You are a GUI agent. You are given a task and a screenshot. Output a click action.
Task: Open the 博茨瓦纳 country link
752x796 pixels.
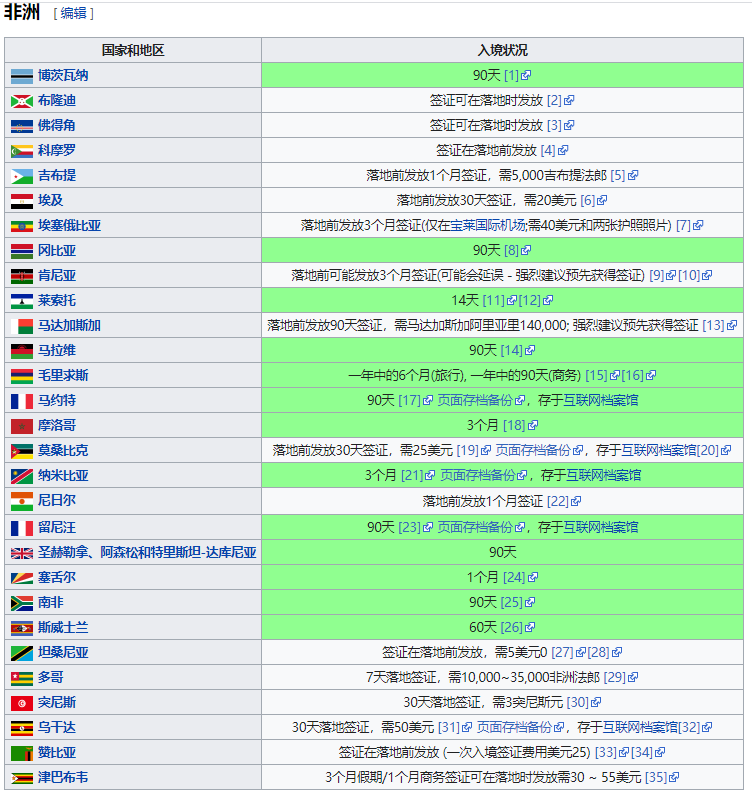pyautogui.click(x=63, y=75)
